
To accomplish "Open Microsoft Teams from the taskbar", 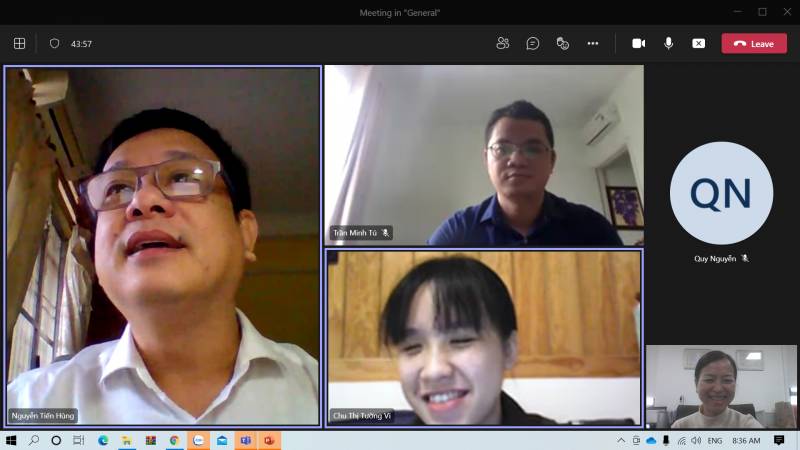I will 246,440.
